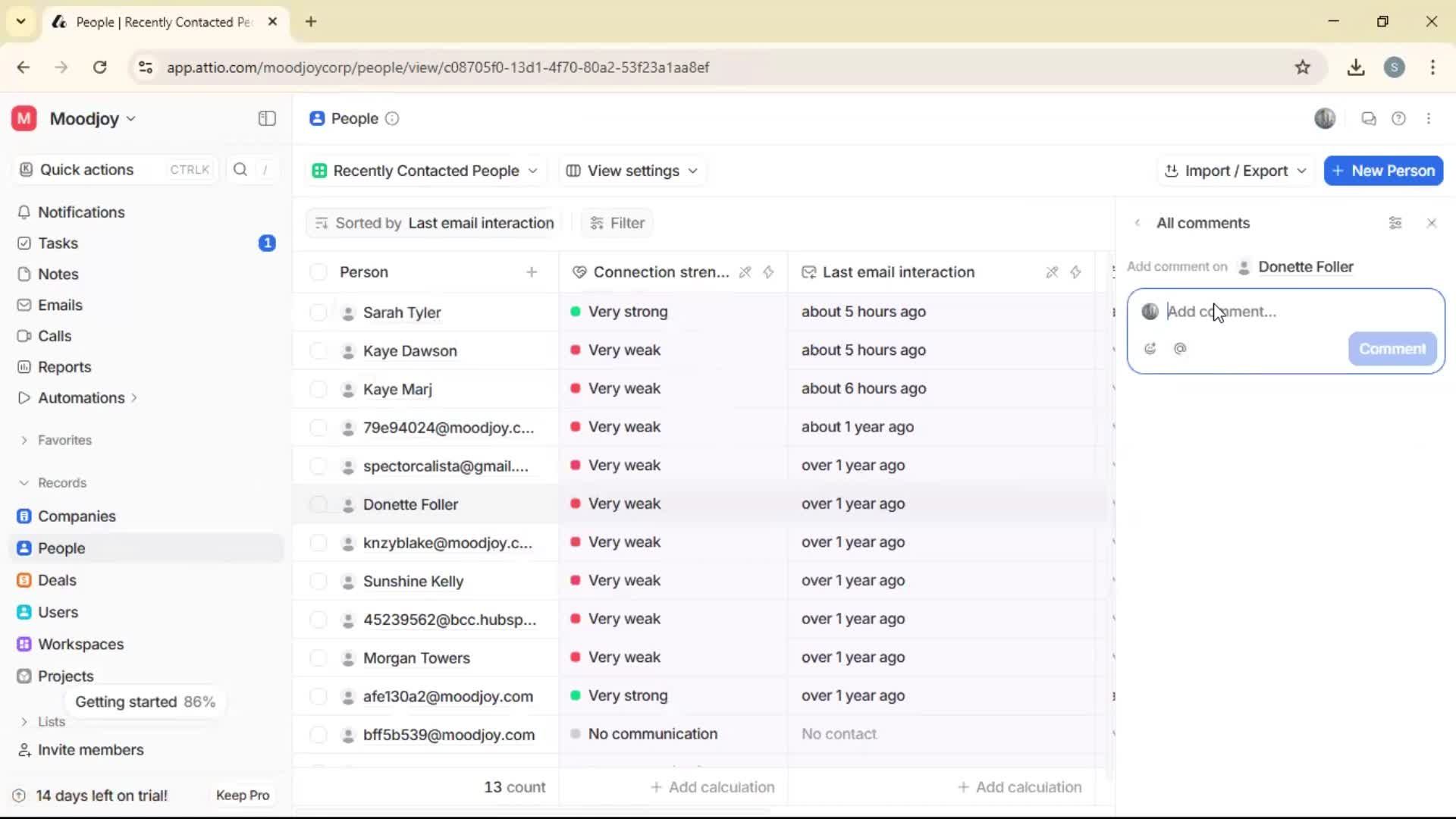Image resolution: width=1456 pixels, height=819 pixels.
Task: Click the New Person button
Action: point(1383,171)
